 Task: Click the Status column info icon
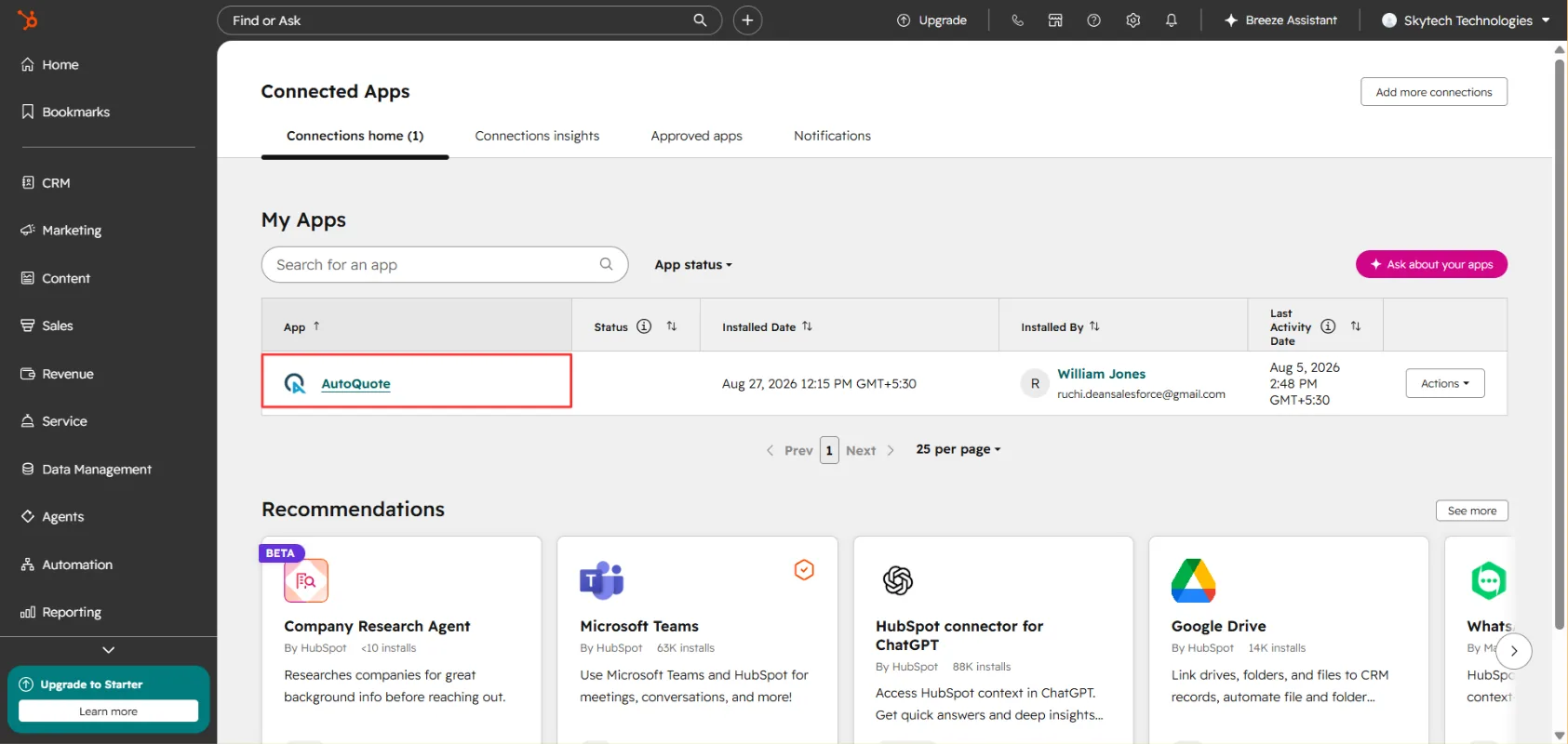(644, 326)
